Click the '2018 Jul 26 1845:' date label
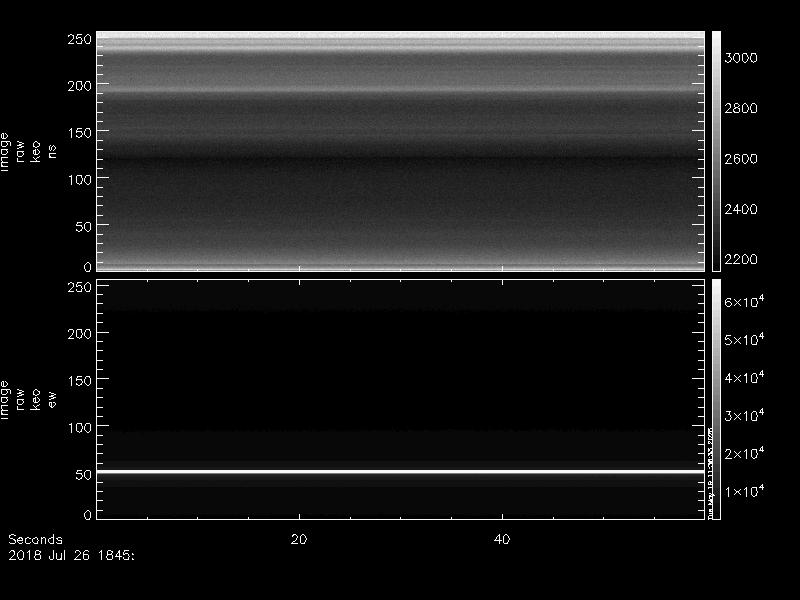 pyautogui.click(x=71, y=555)
